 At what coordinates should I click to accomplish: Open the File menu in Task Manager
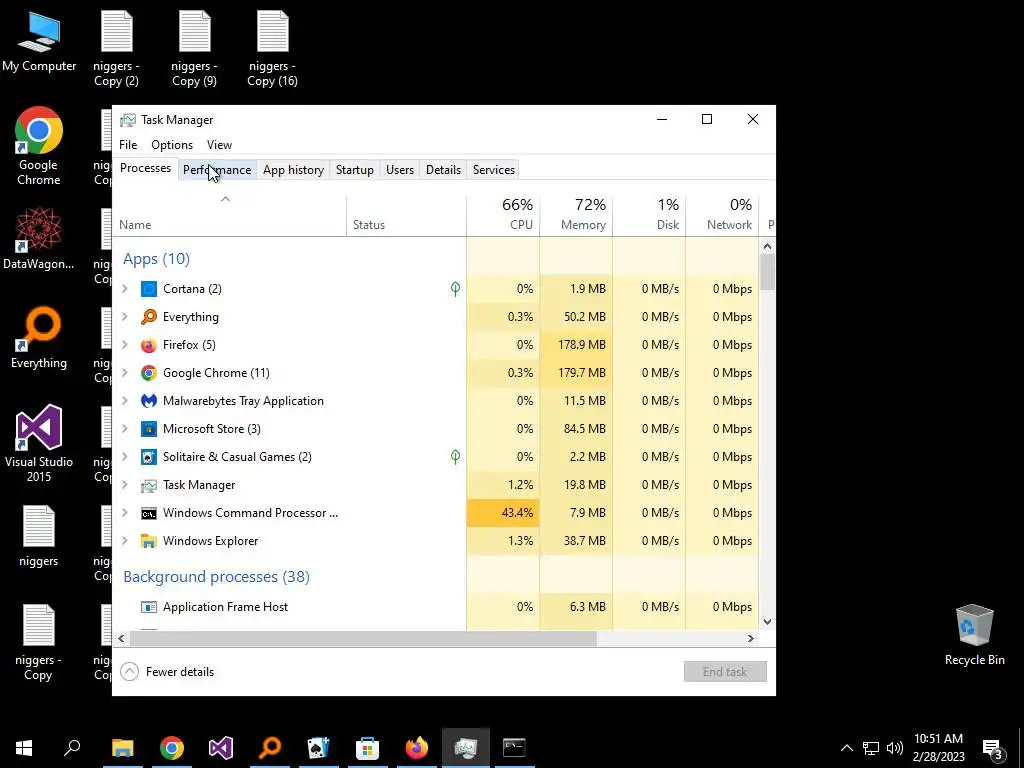(128, 145)
